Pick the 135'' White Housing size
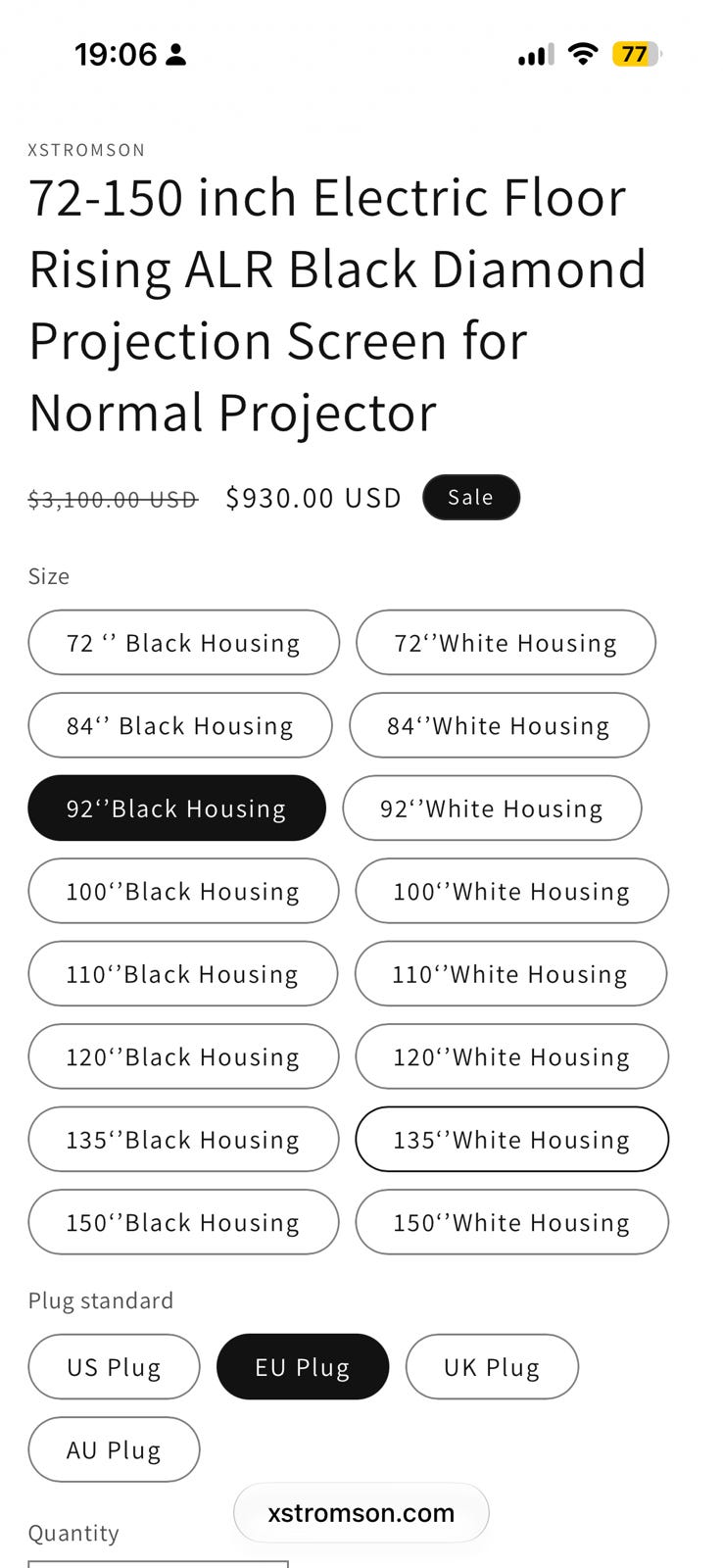This screenshot has width=723, height=1568. pyautogui.click(x=511, y=1140)
